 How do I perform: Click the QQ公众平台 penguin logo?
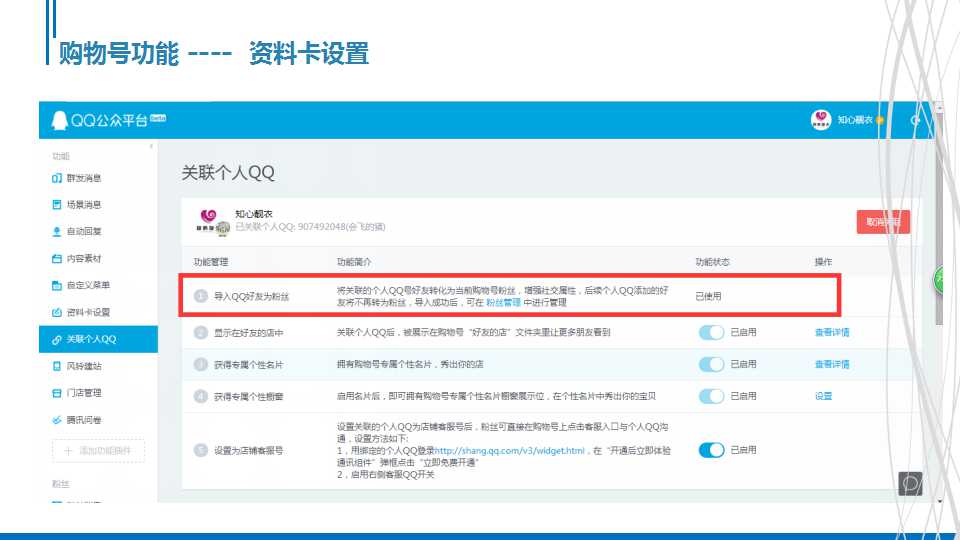(x=59, y=120)
